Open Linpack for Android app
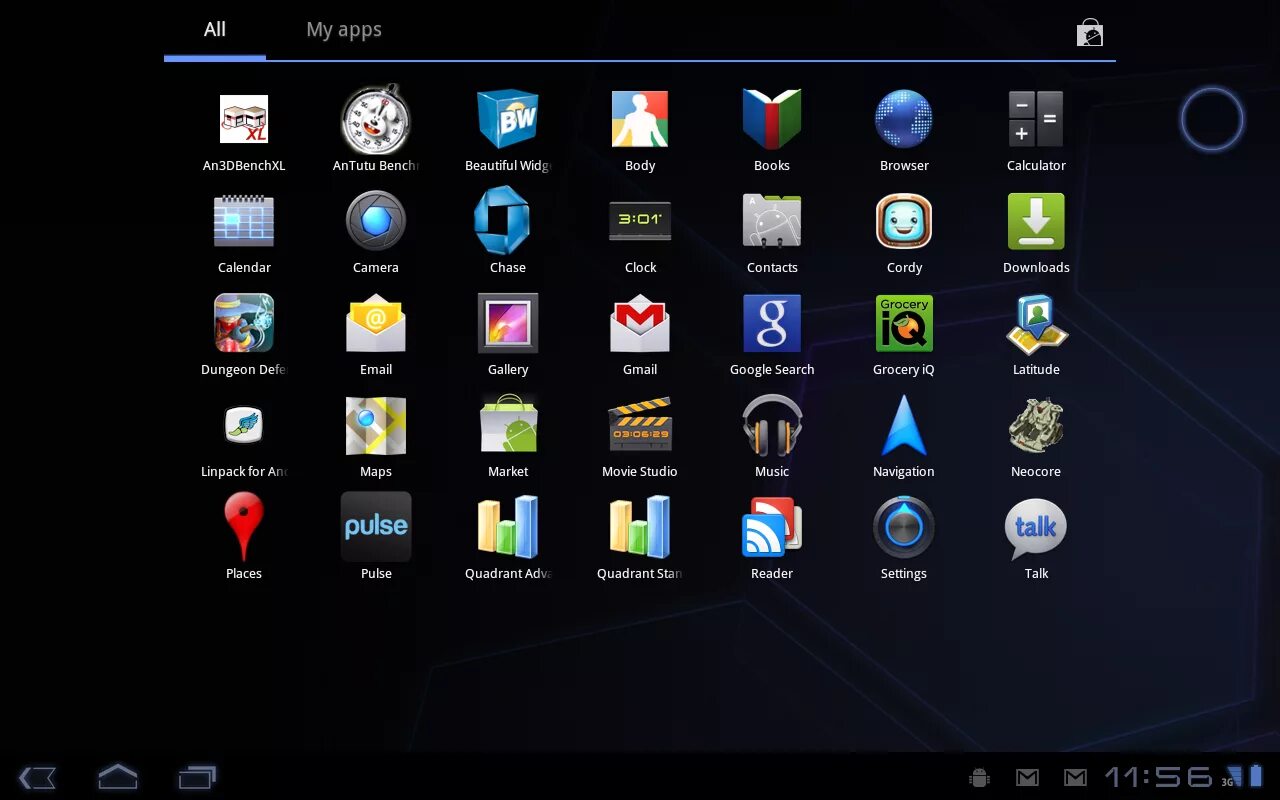1280x800 pixels. point(244,426)
